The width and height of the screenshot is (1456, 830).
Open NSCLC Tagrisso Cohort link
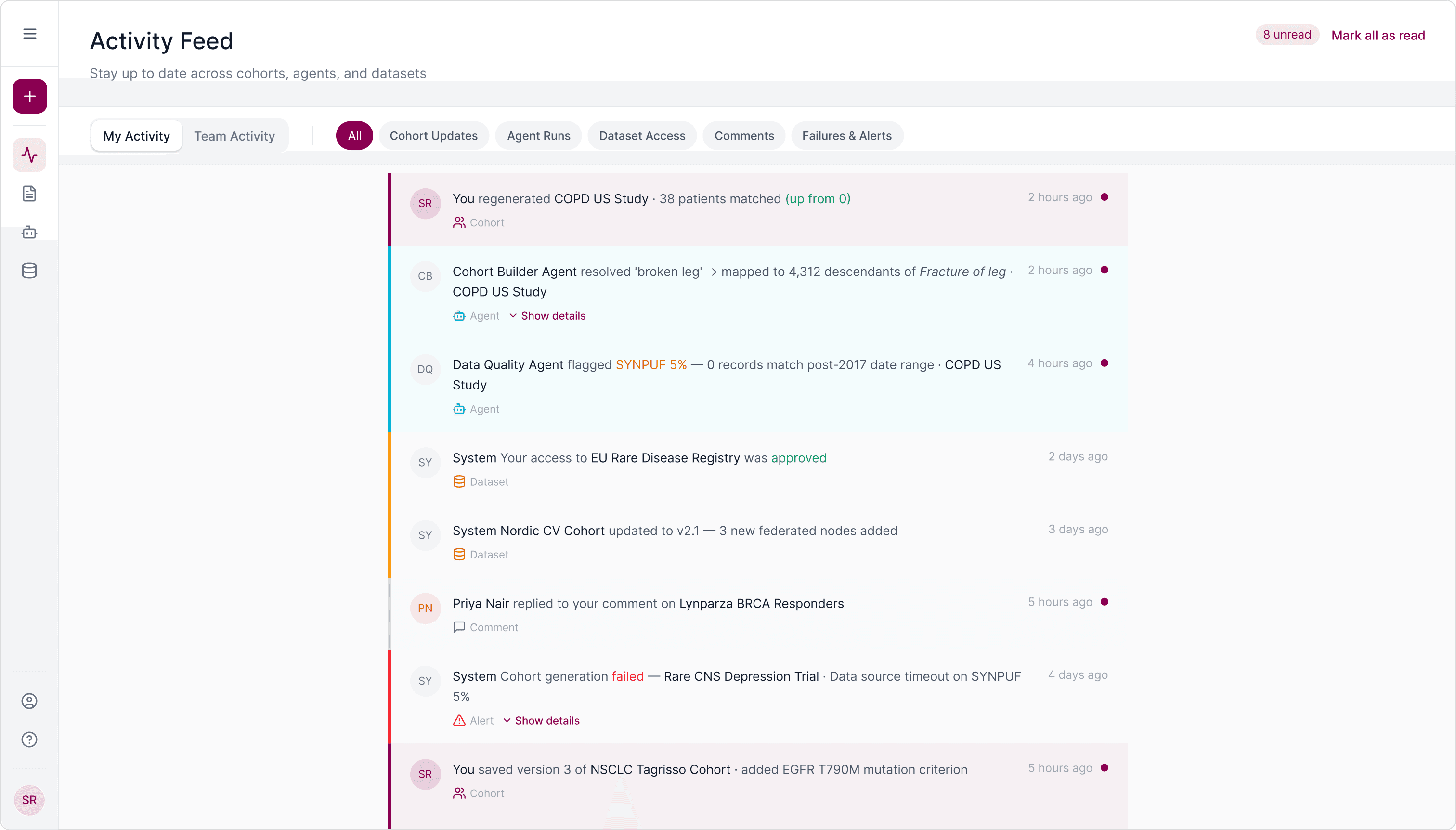pos(660,769)
